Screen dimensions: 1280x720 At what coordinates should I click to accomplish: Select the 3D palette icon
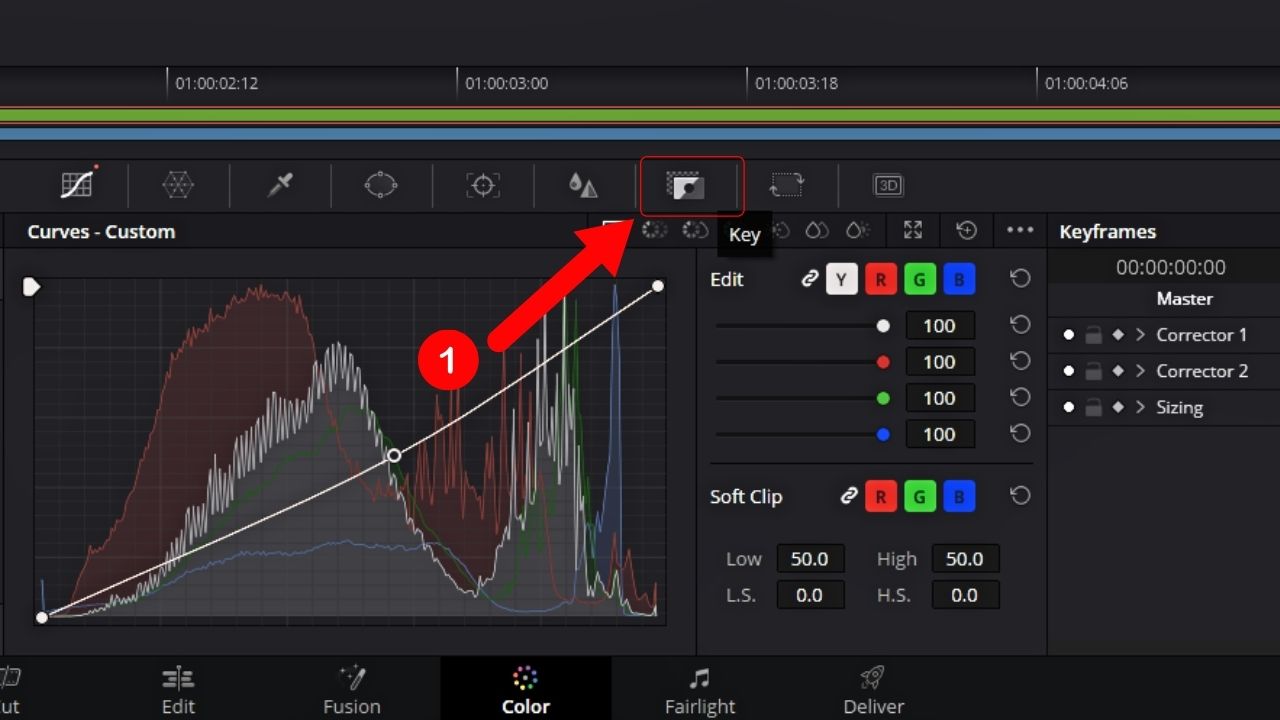click(887, 185)
